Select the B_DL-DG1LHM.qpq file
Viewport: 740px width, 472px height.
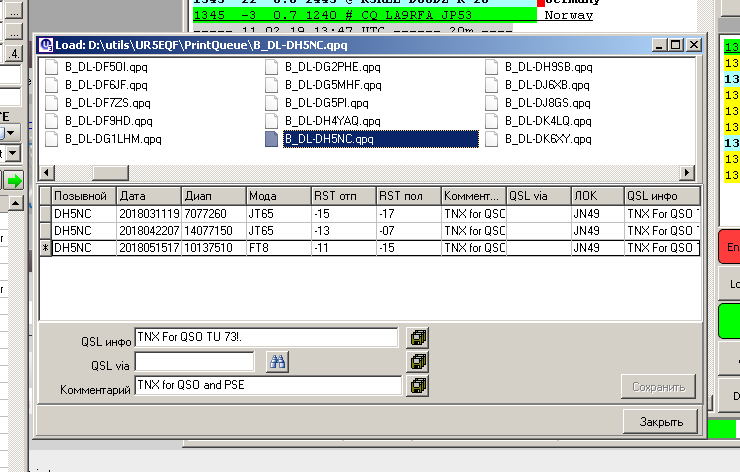click(x=112, y=139)
